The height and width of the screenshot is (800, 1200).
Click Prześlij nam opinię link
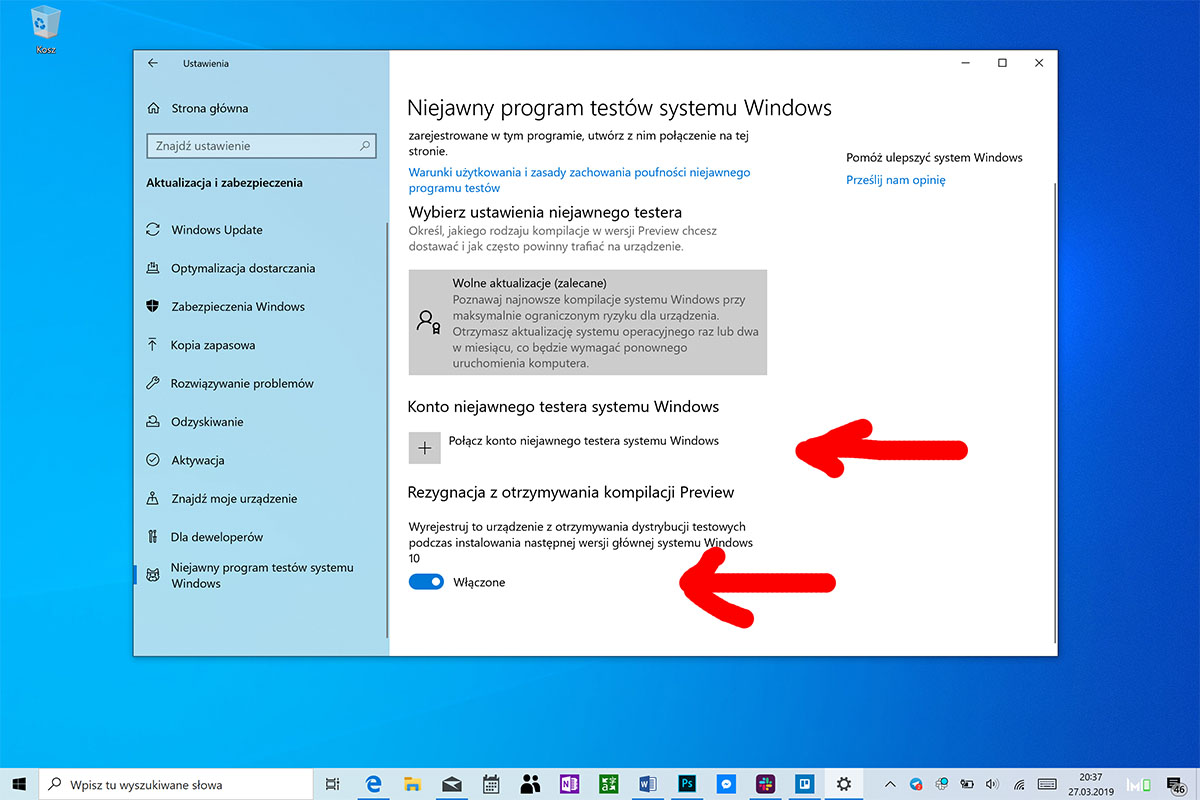895,180
